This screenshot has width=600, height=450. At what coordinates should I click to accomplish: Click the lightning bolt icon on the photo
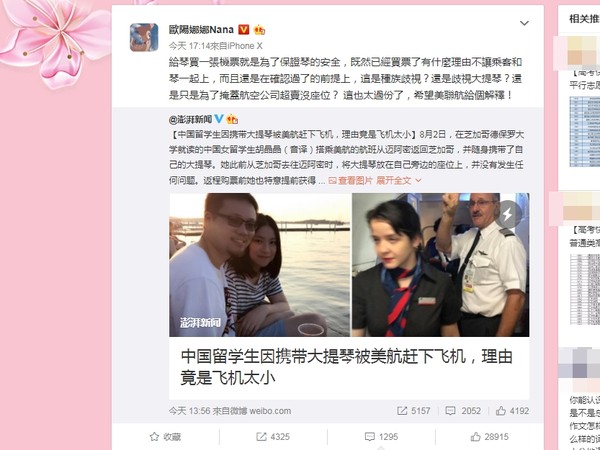tap(508, 215)
